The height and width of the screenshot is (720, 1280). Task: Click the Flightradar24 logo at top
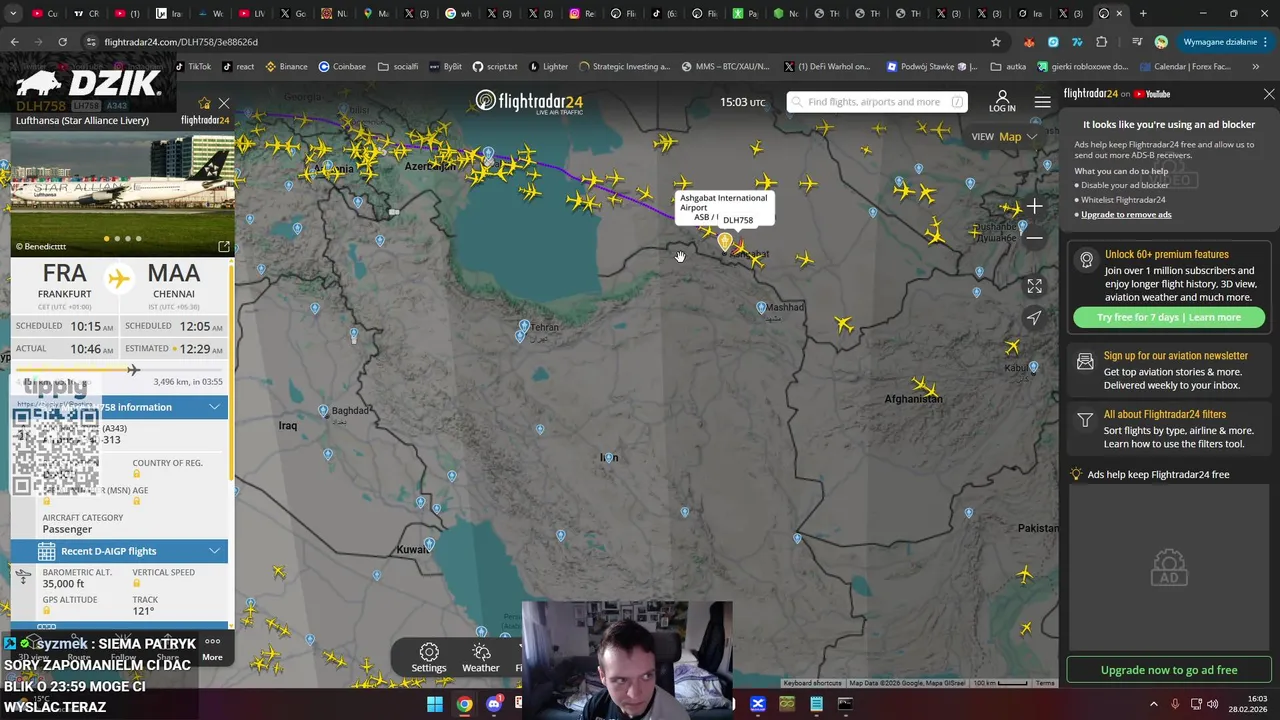[x=529, y=102]
